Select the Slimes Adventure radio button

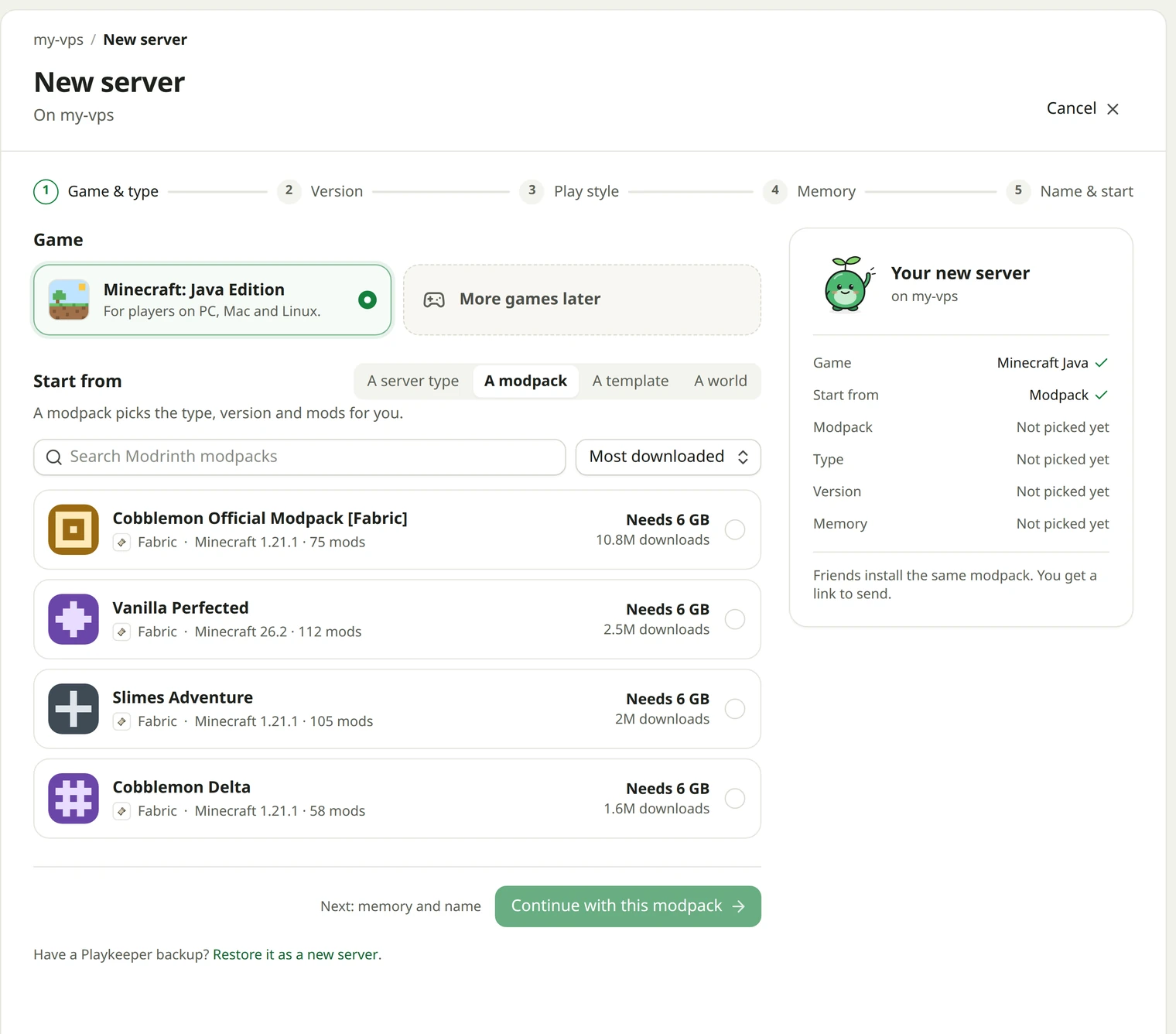pyautogui.click(x=735, y=709)
